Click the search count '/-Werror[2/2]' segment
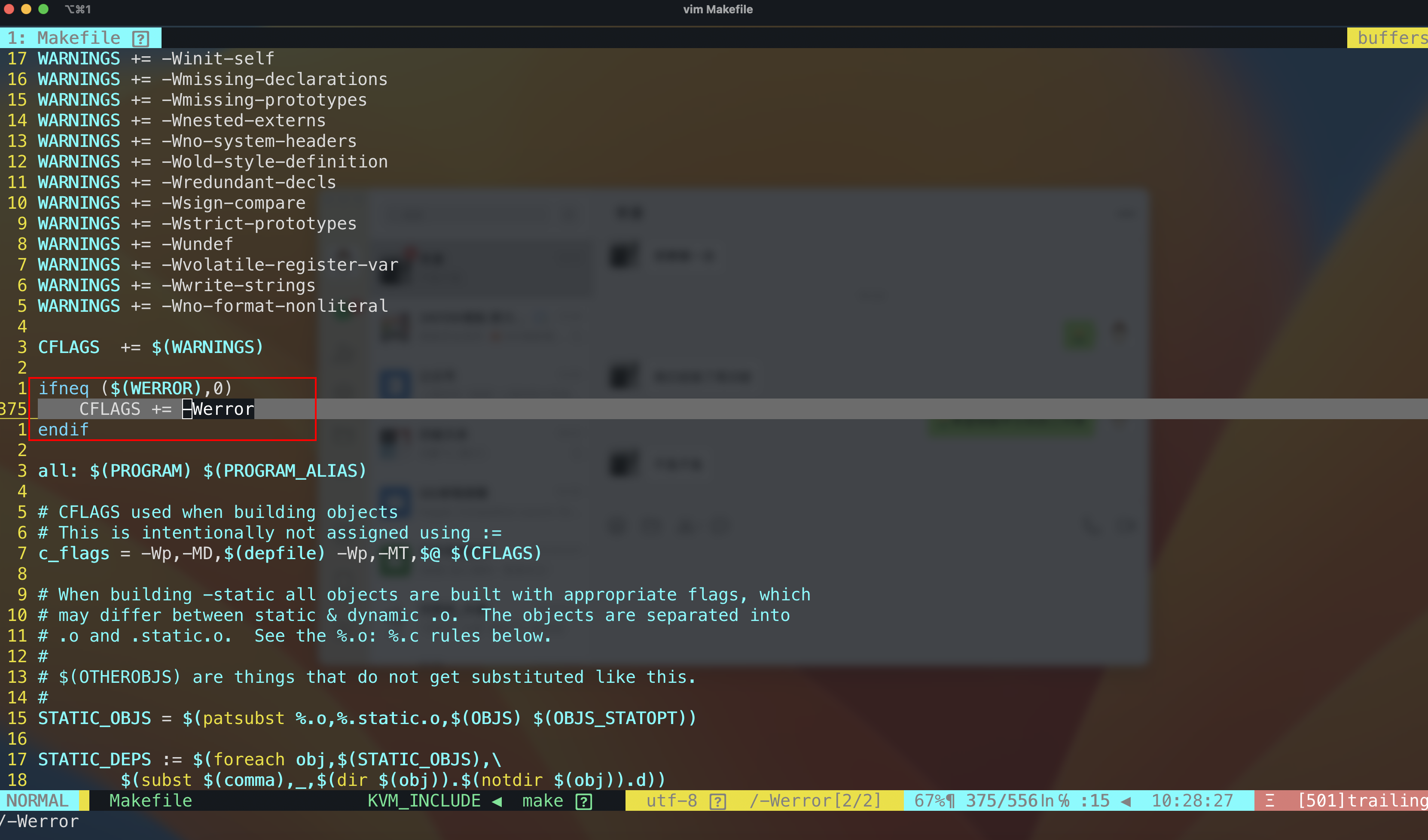Screen dimensions: 1428x840 (x=815, y=800)
